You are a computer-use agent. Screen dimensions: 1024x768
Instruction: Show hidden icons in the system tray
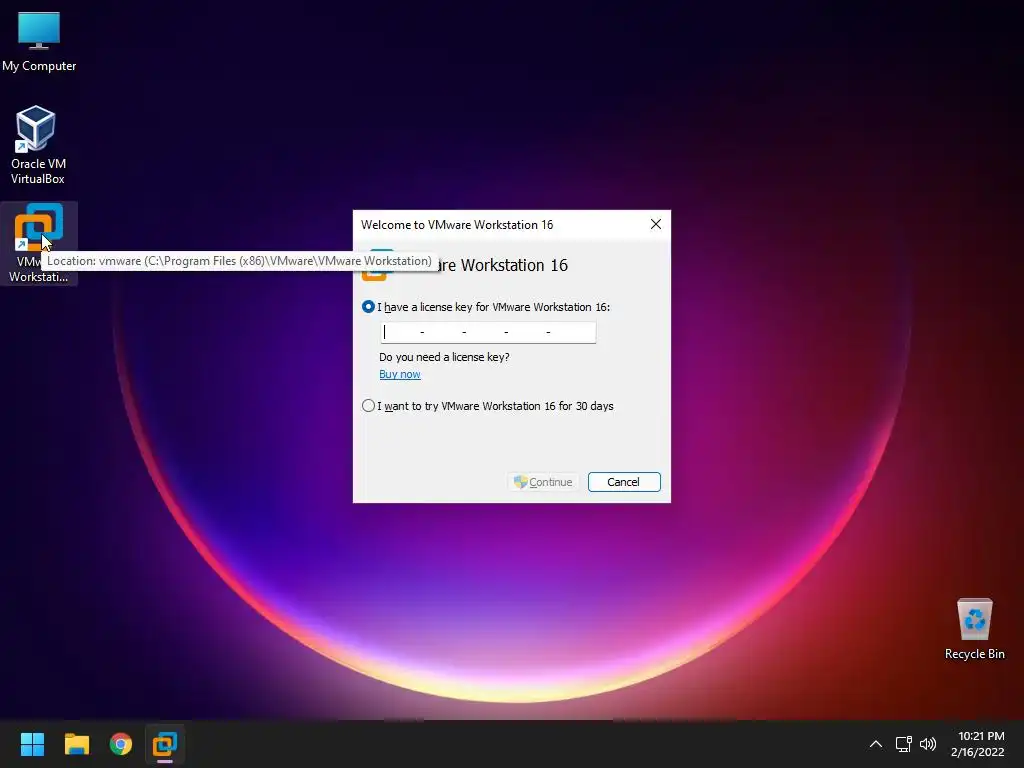pos(876,744)
